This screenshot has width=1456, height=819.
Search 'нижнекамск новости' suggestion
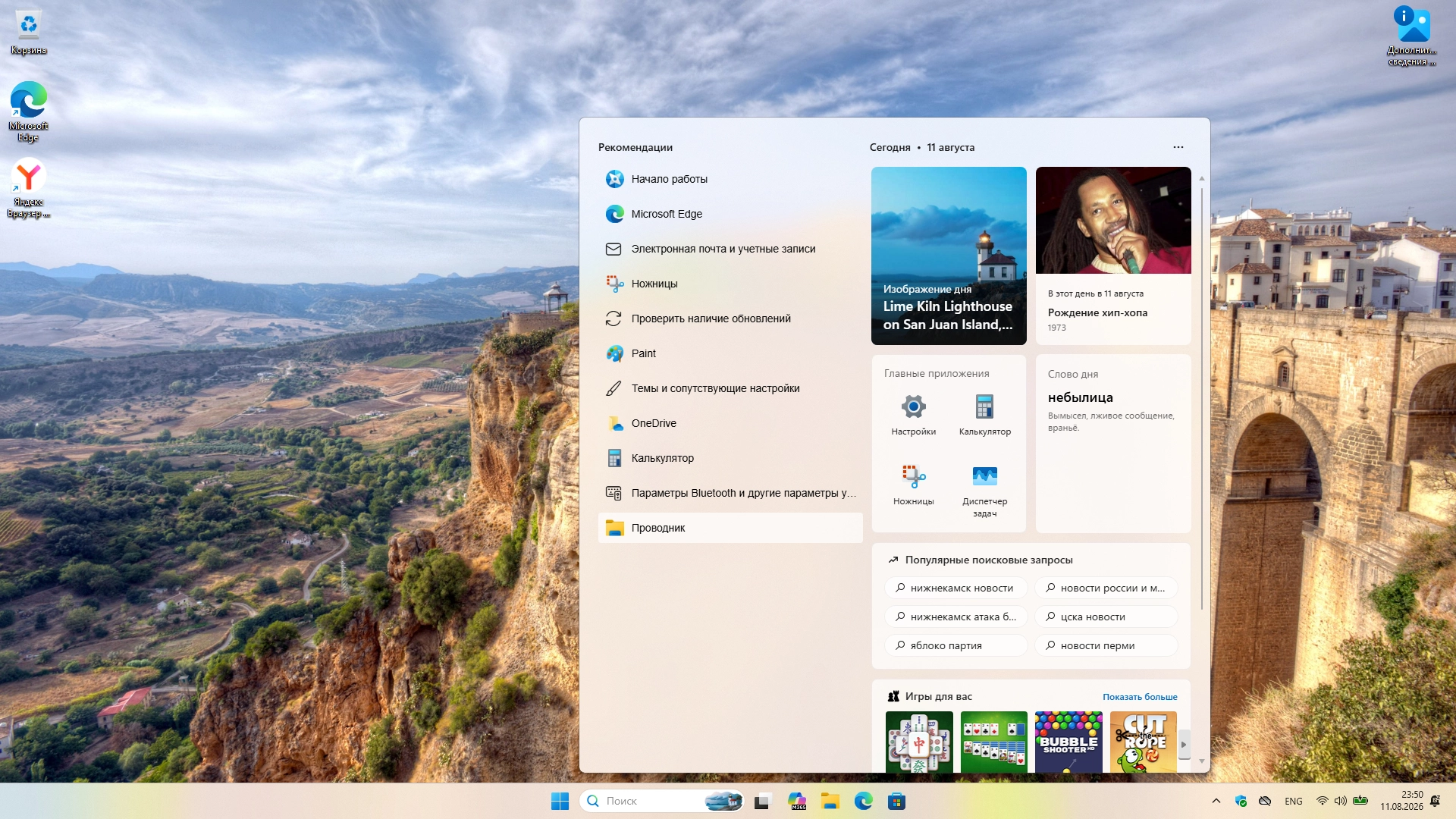tap(955, 588)
